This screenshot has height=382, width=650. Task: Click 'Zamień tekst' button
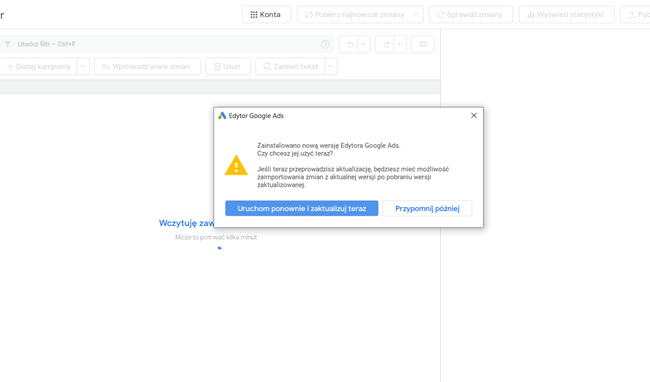click(x=291, y=67)
